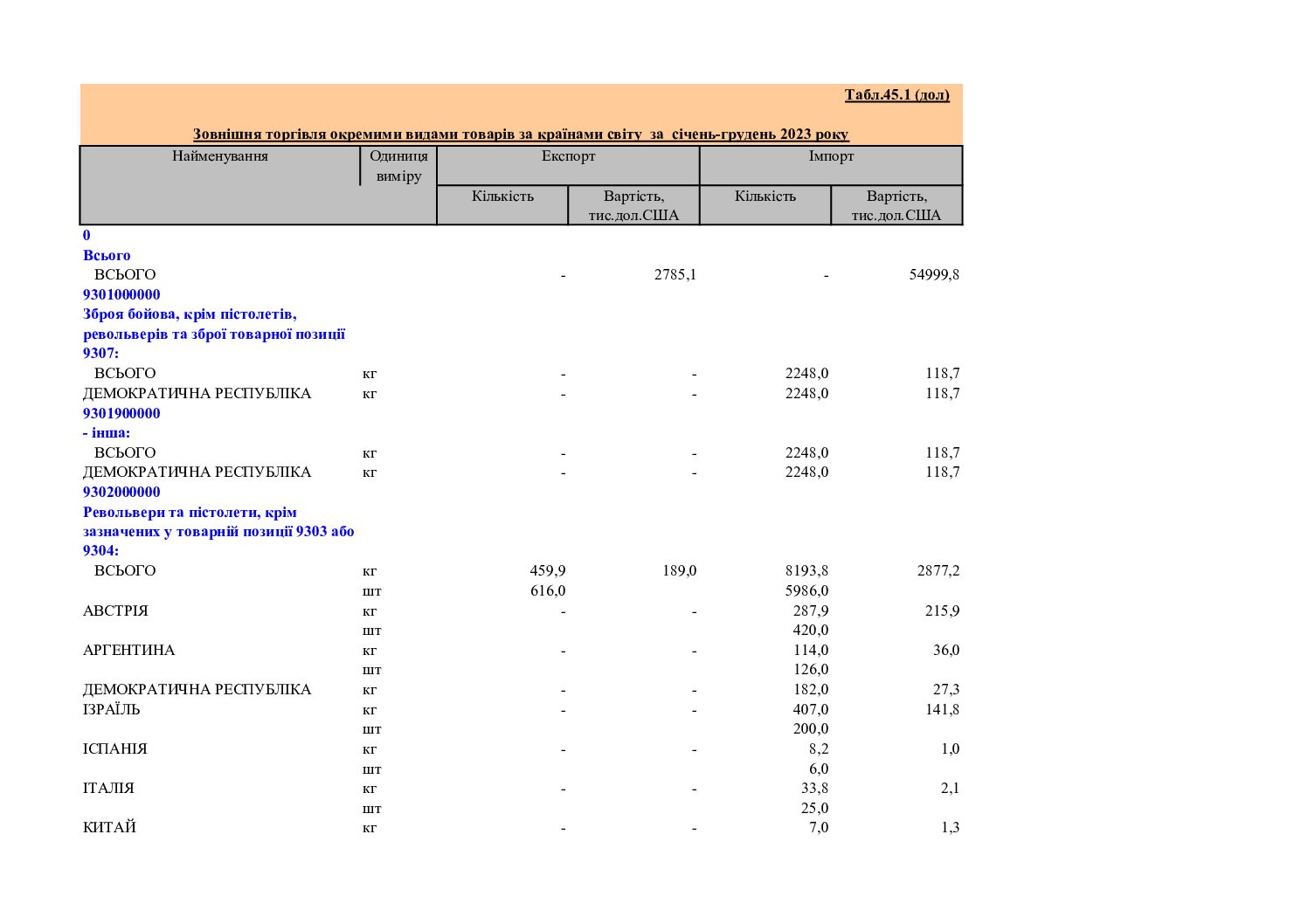Click the 'ІЗРАЇЛЬ' row label
Screen dimensions: 1308x924
pyautogui.click(x=111, y=709)
